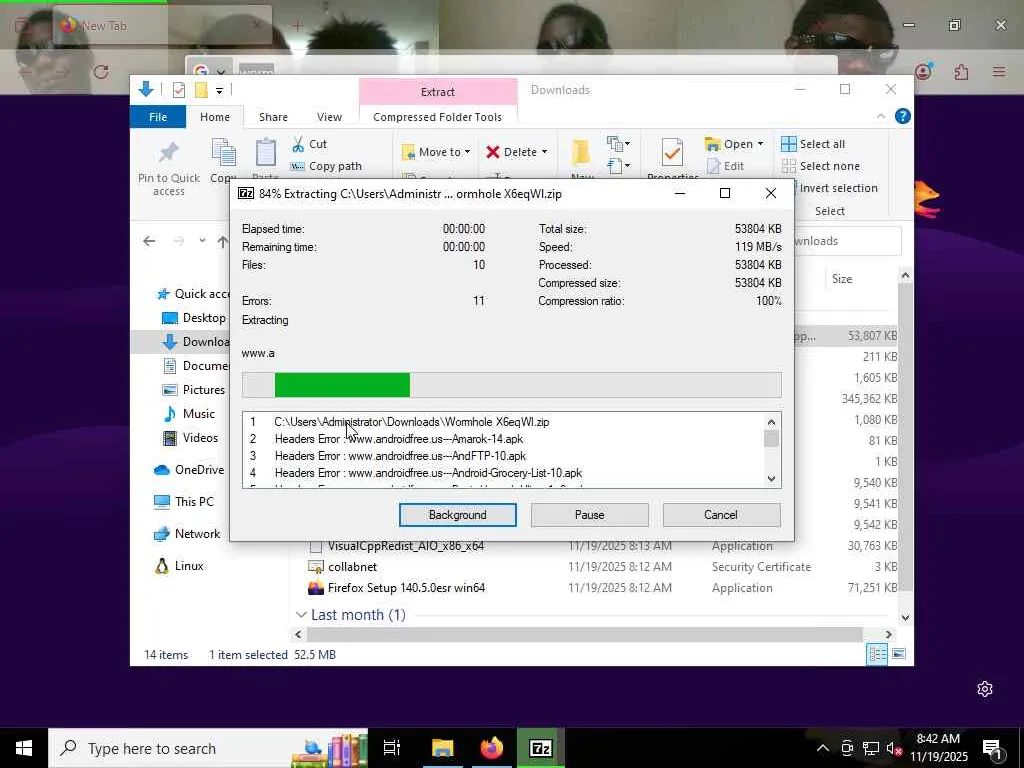Select error row AndFTP-10.apk
Screen dimensions: 1024x768
click(x=400, y=456)
